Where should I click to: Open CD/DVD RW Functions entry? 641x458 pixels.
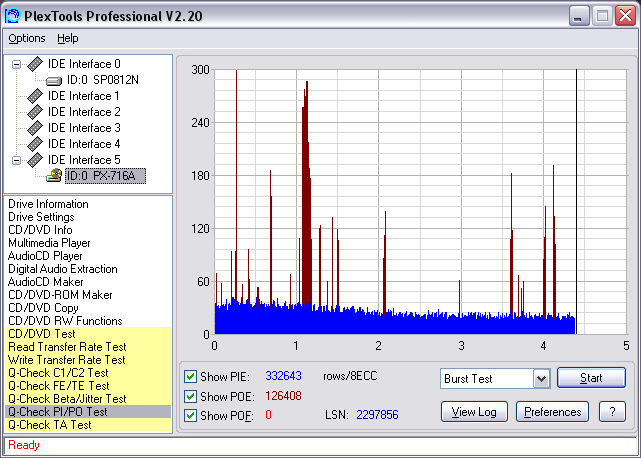(65, 321)
